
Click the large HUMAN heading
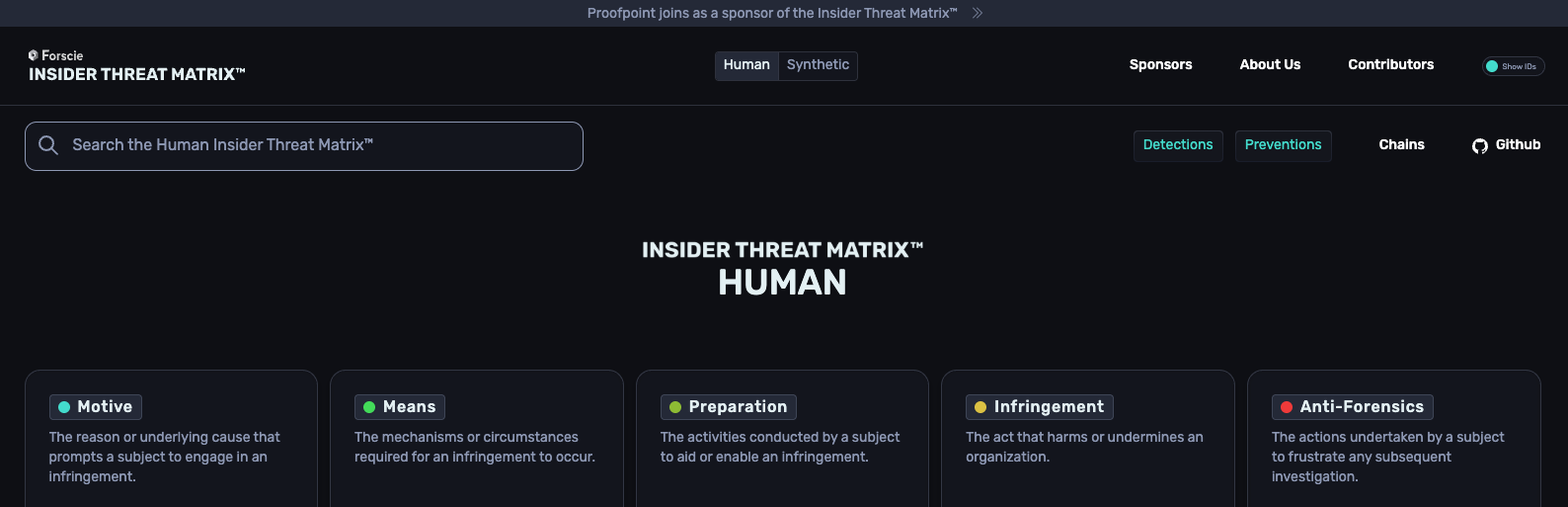click(783, 283)
